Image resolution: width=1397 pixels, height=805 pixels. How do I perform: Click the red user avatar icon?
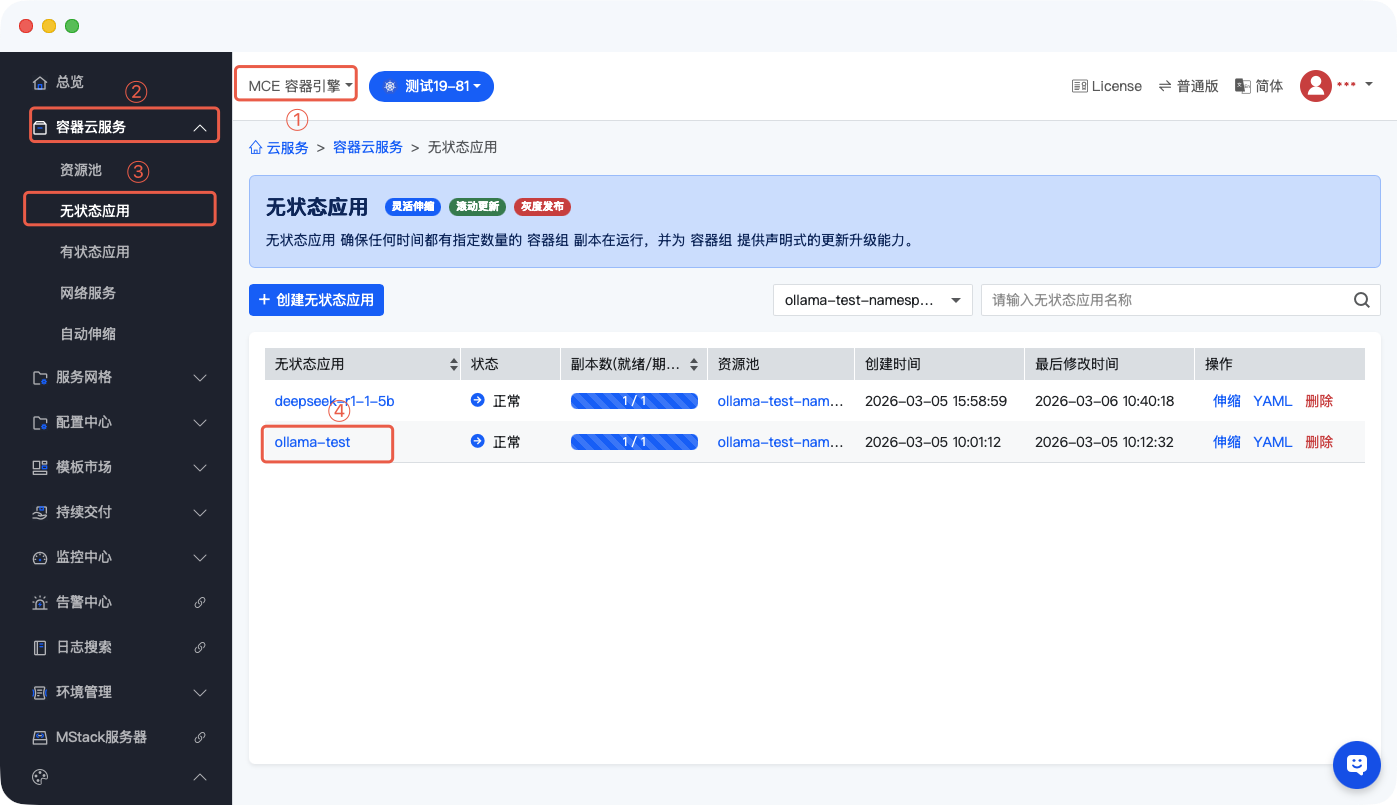pyautogui.click(x=1315, y=86)
